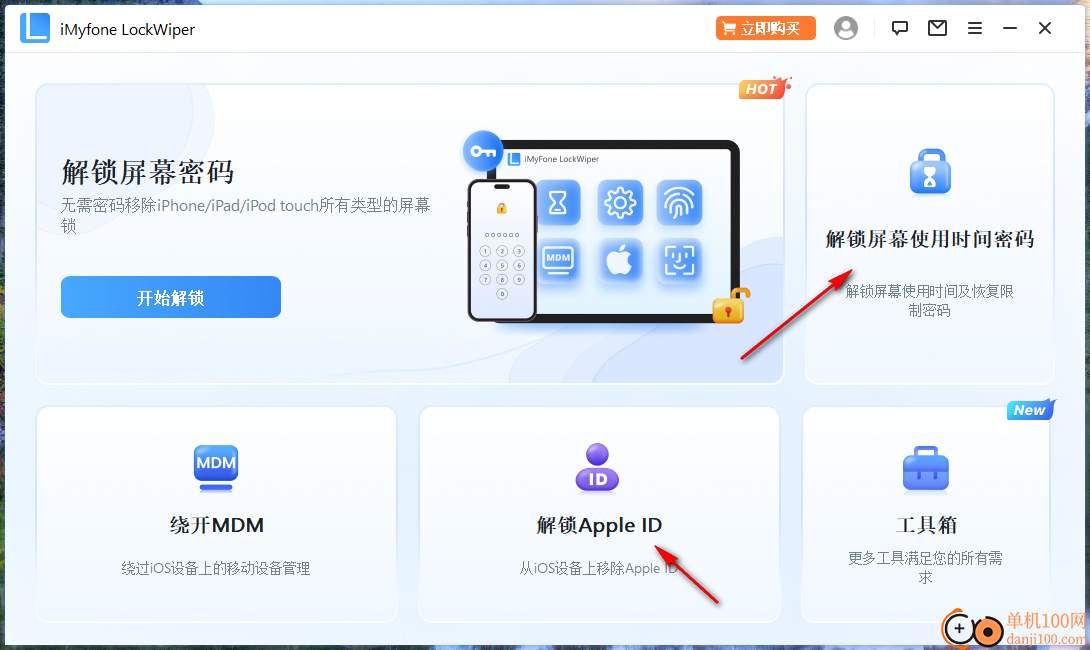Open the user account avatar icon
Viewport: 1090px width, 650px height.
[845, 28]
